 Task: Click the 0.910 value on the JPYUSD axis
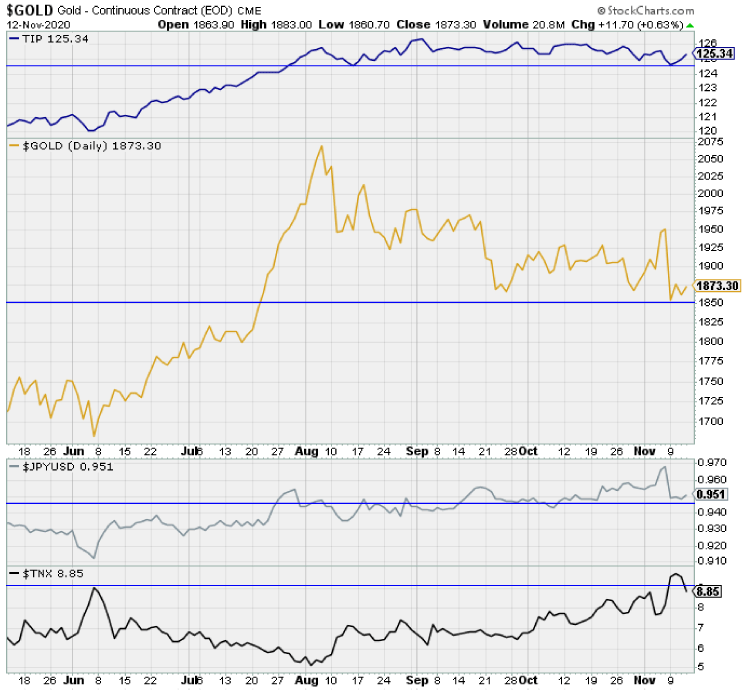pos(712,561)
